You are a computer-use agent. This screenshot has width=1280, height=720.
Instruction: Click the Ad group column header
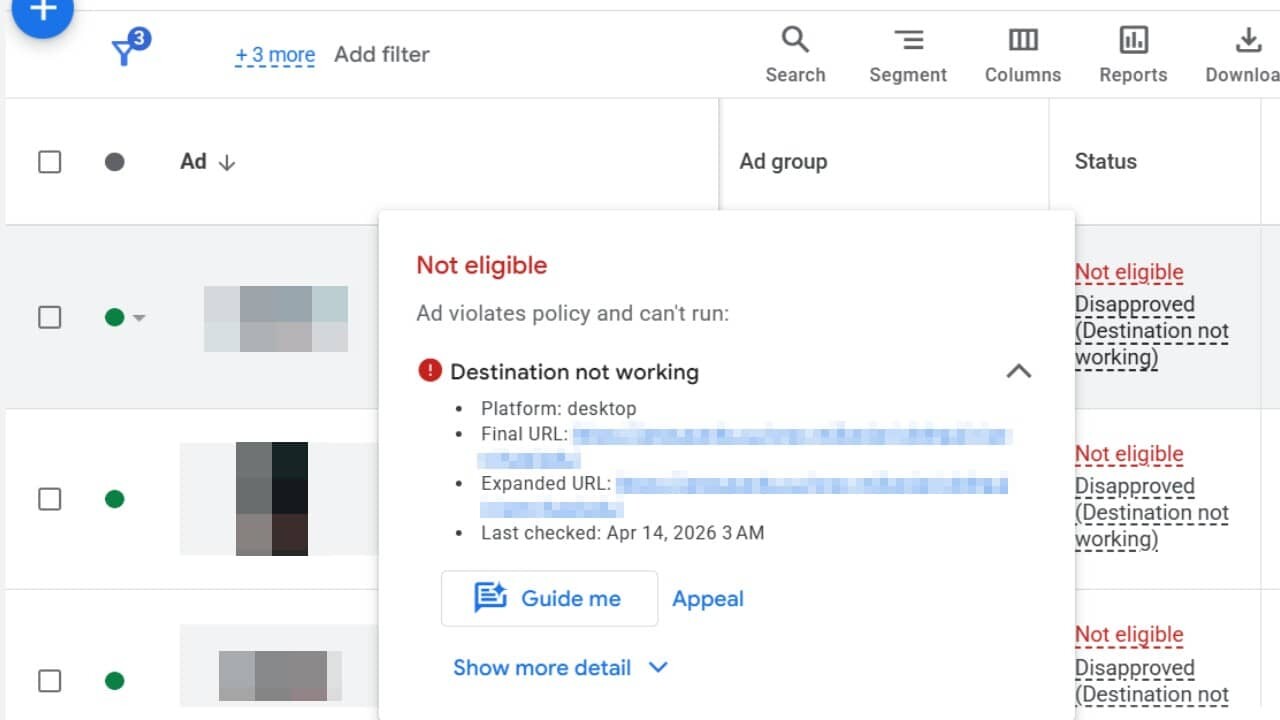click(x=783, y=161)
